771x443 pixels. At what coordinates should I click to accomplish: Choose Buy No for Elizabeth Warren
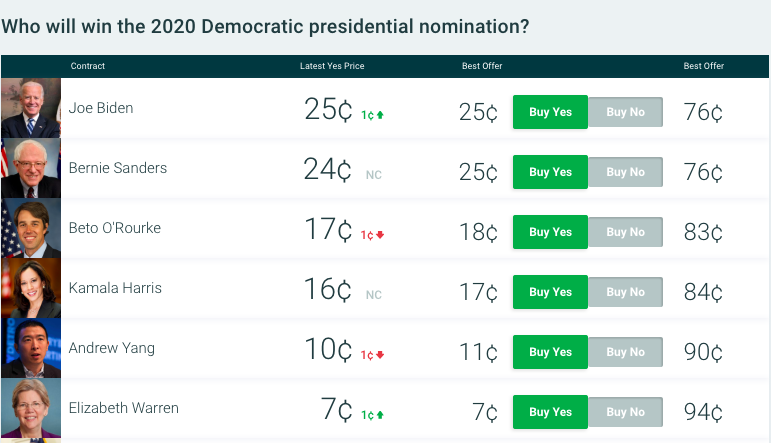tap(625, 412)
